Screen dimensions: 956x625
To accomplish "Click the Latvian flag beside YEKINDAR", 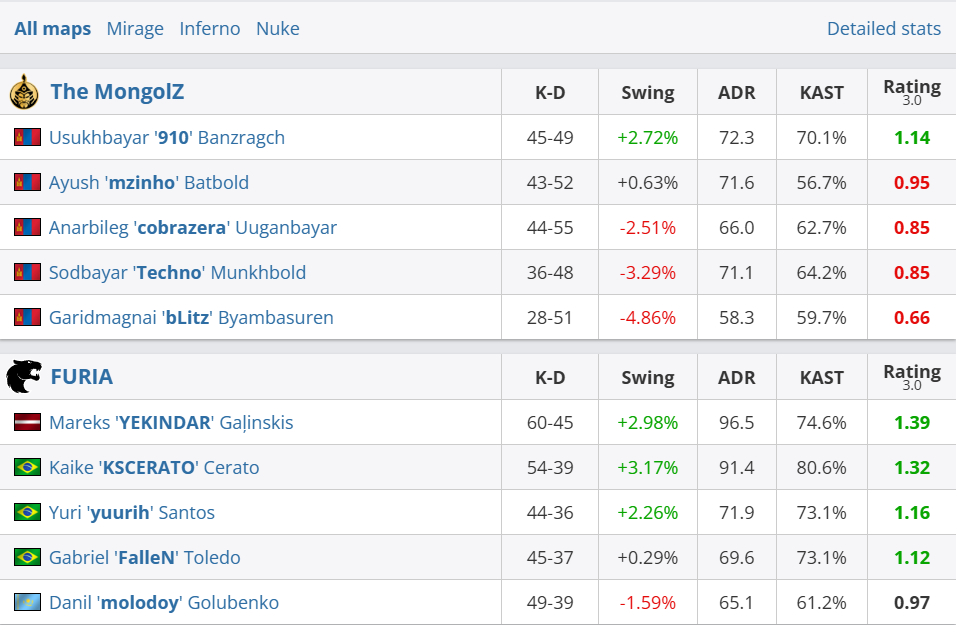I will pos(27,422).
